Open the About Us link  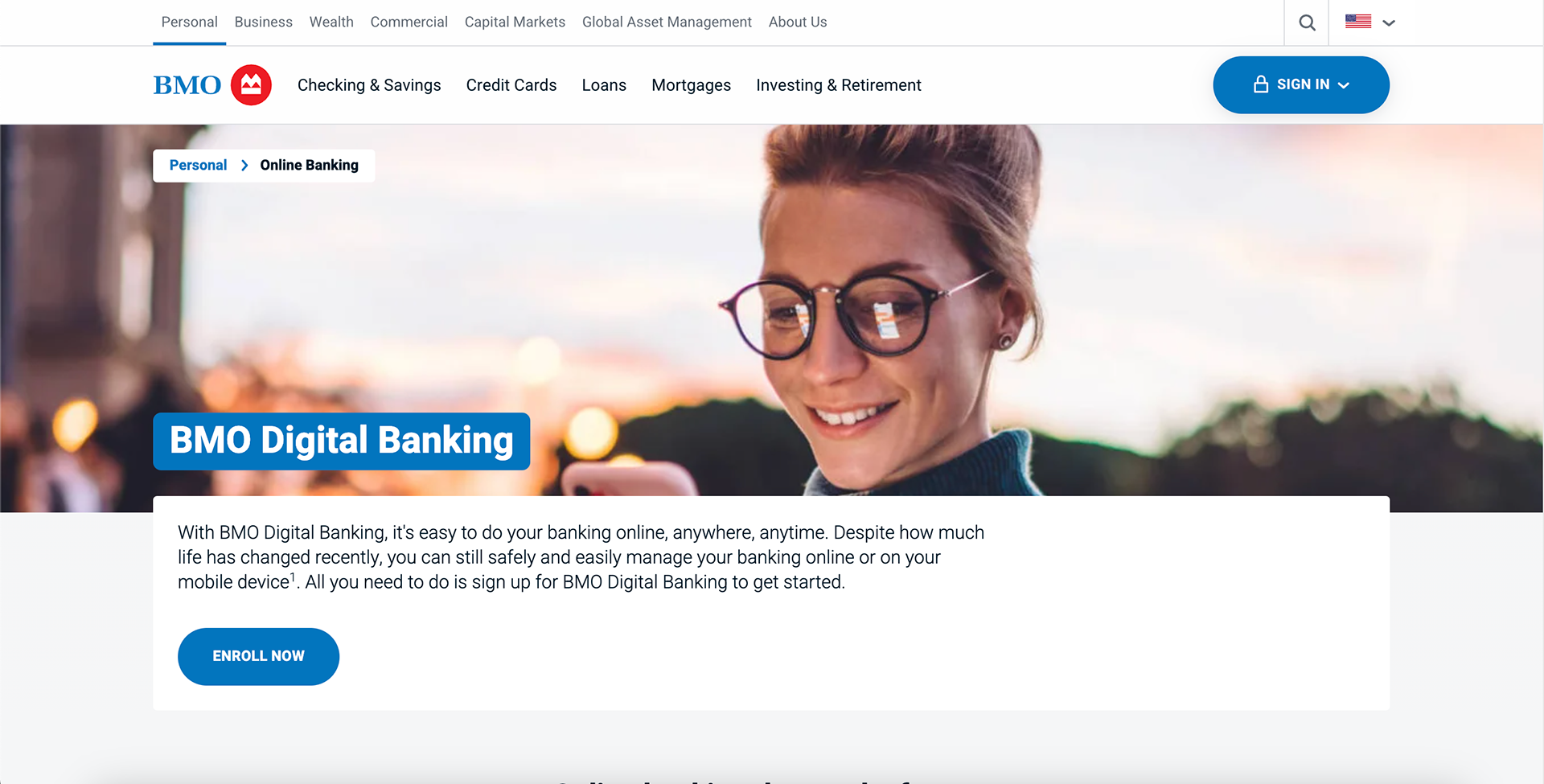(798, 23)
